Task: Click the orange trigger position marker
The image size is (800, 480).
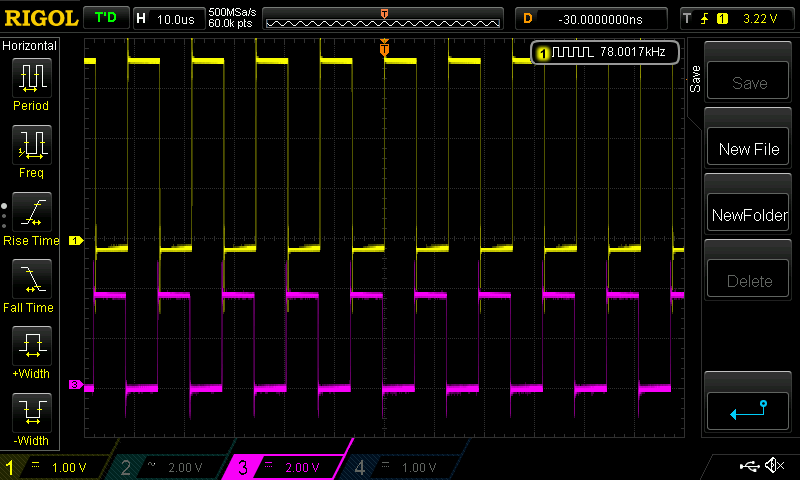Action: coord(384,48)
